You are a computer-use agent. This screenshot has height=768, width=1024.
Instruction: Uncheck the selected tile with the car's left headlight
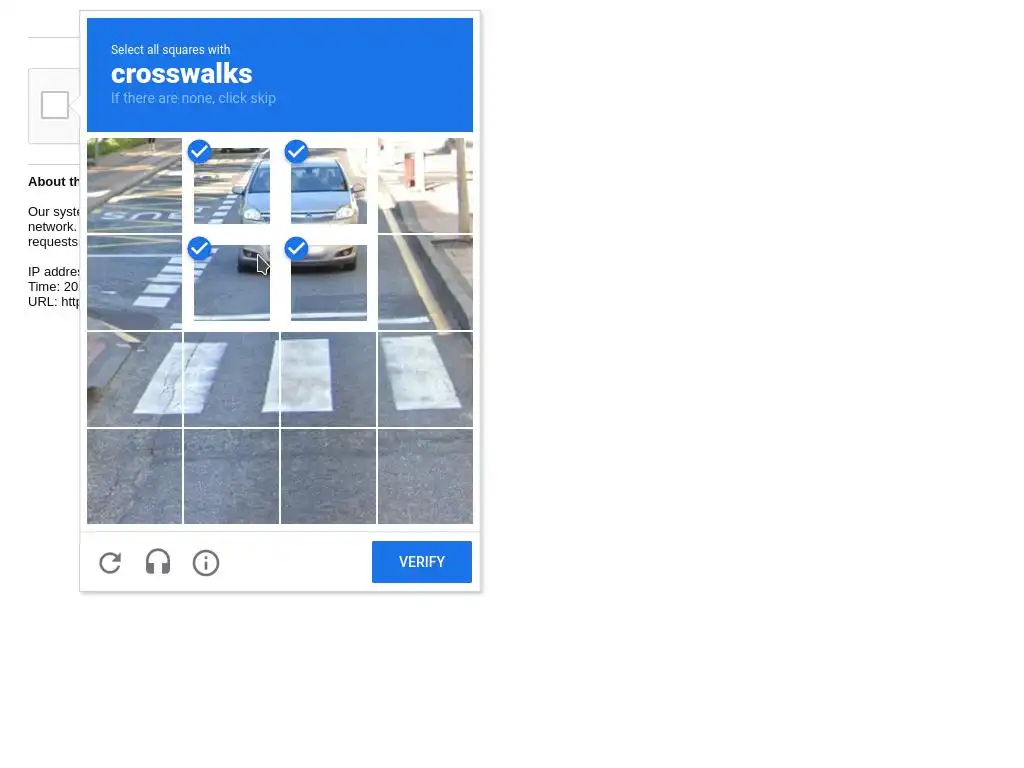(232, 282)
